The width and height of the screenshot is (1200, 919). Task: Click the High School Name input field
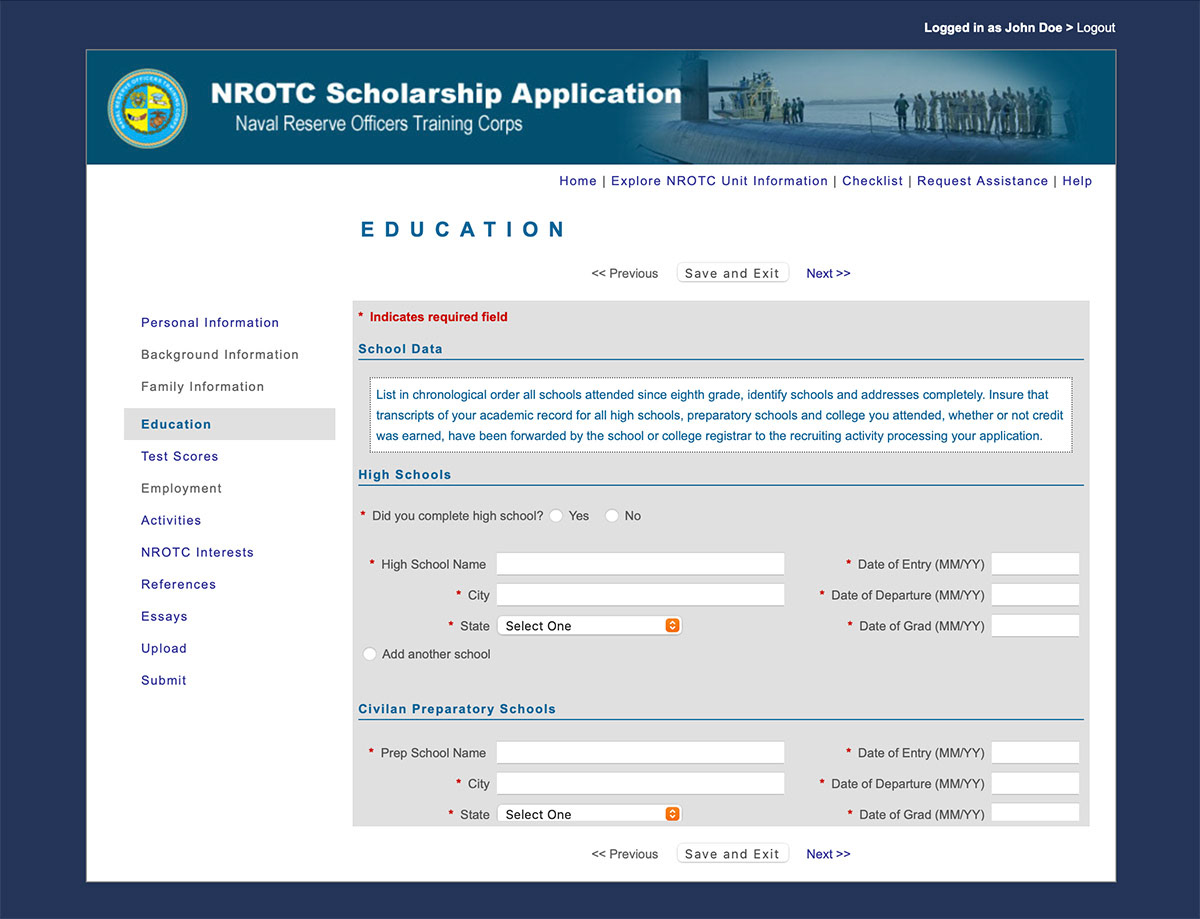pyautogui.click(x=639, y=563)
